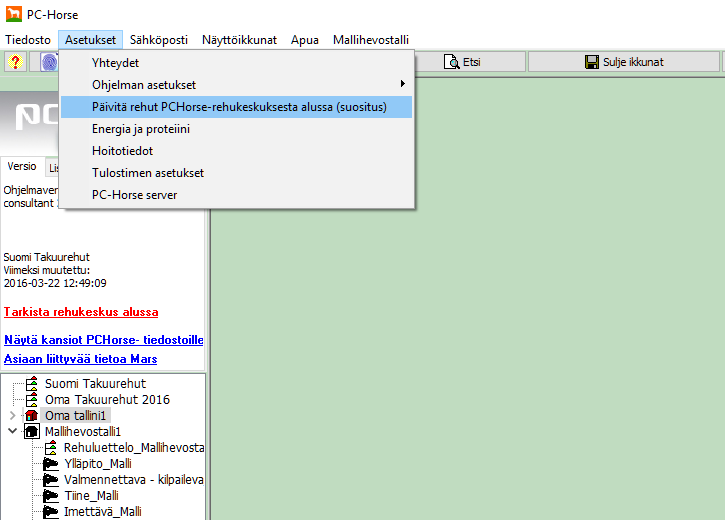
Task: Click the horse icon next to Tiine_Malli
Action: [x=50, y=496]
